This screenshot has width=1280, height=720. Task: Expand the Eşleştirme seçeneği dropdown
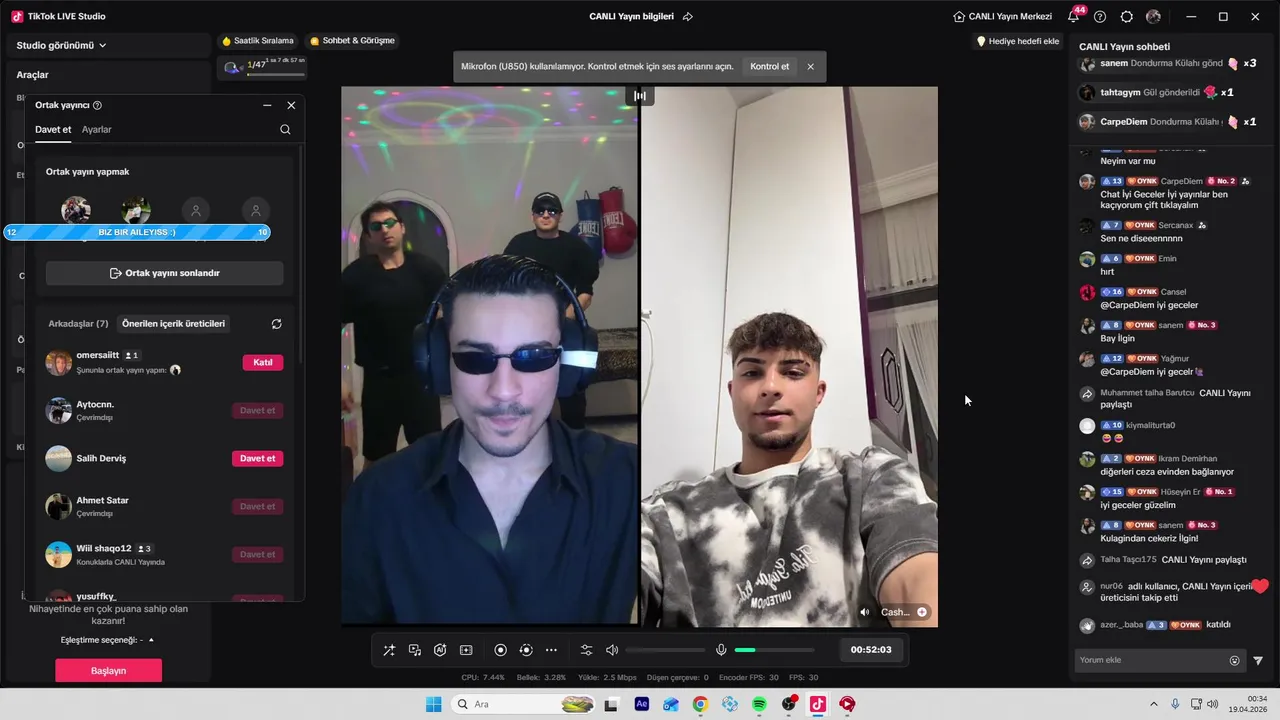108,640
